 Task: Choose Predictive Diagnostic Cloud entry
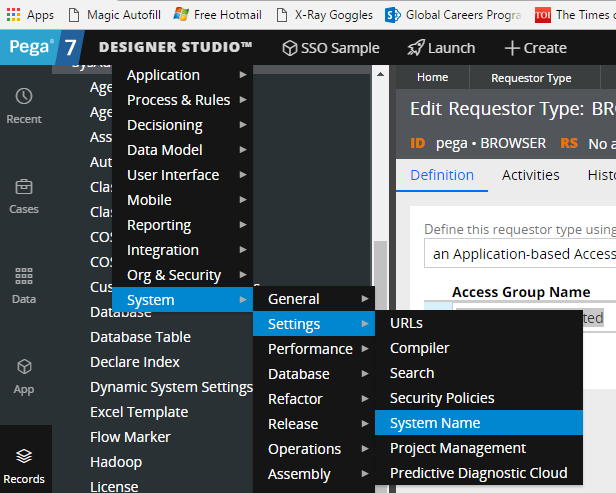pyautogui.click(x=479, y=473)
